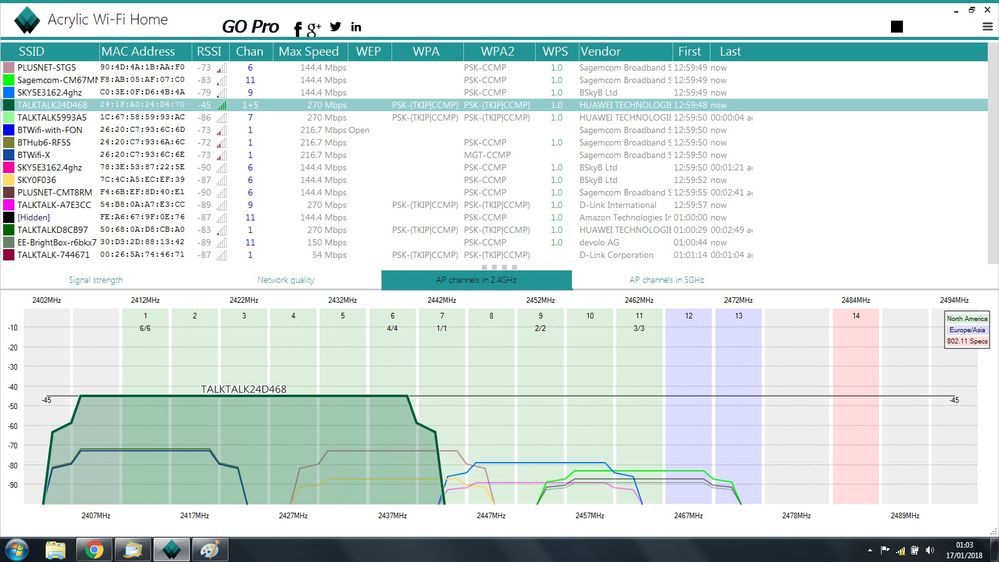This screenshot has width=999, height=562.
Task: Click signal bars icon for PLUSNET-STG5
Action: click(222, 68)
